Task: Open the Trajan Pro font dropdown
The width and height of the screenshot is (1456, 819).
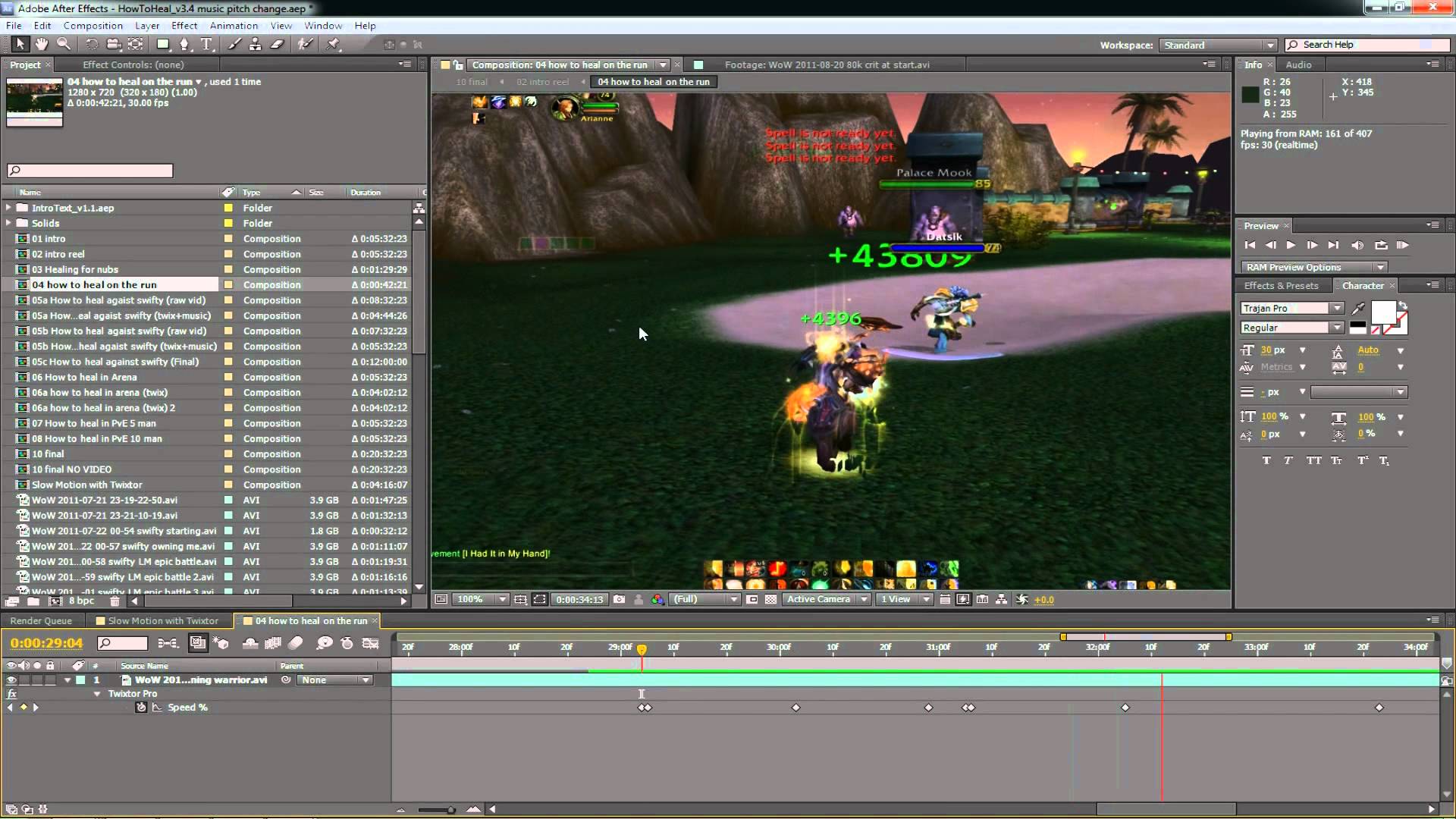Action: coord(1292,308)
